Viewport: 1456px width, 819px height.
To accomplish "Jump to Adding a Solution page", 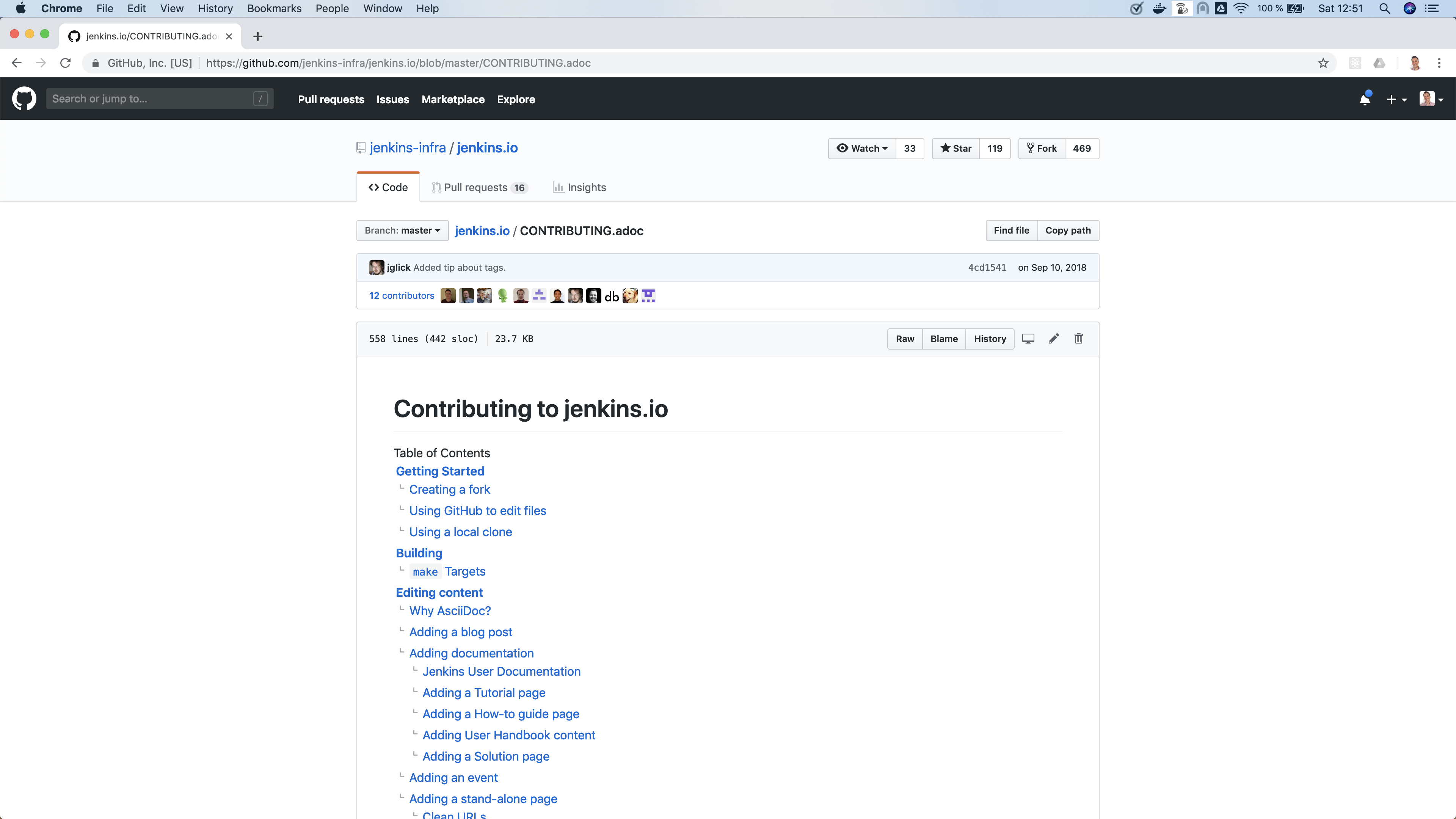I will (x=485, y=757).
